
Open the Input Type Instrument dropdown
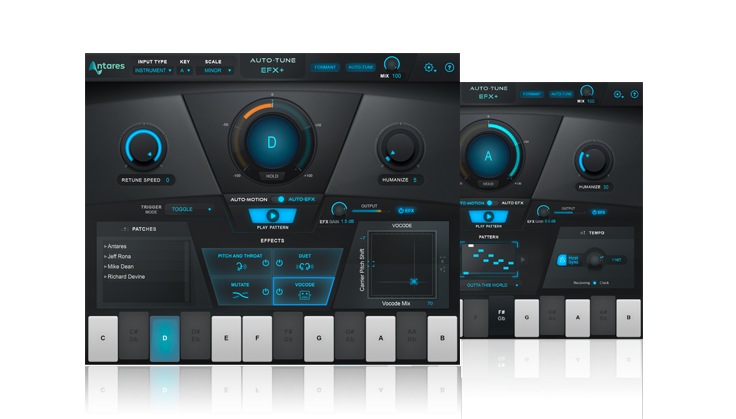tap(153, 70)
